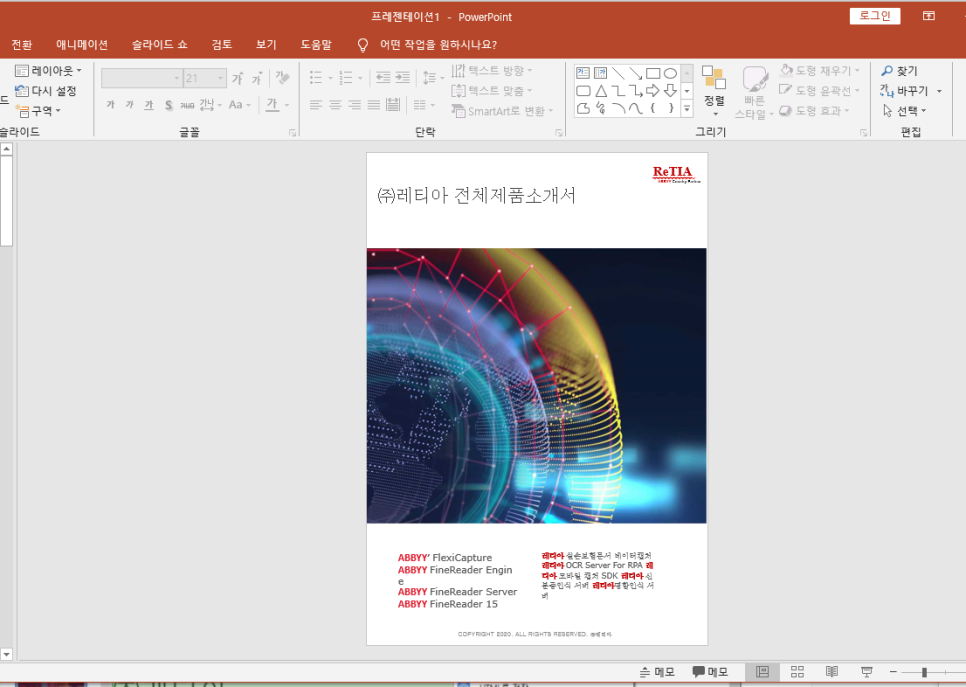The height and width of the screenshot is (687, 966).
Task: Select the freeform shape tool
Action: (x=583, y=108)
